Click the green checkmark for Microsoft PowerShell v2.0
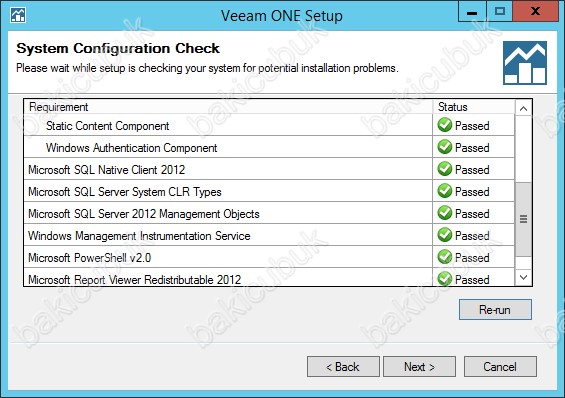Viewport: 565px width, 398px height. (445, 257)
